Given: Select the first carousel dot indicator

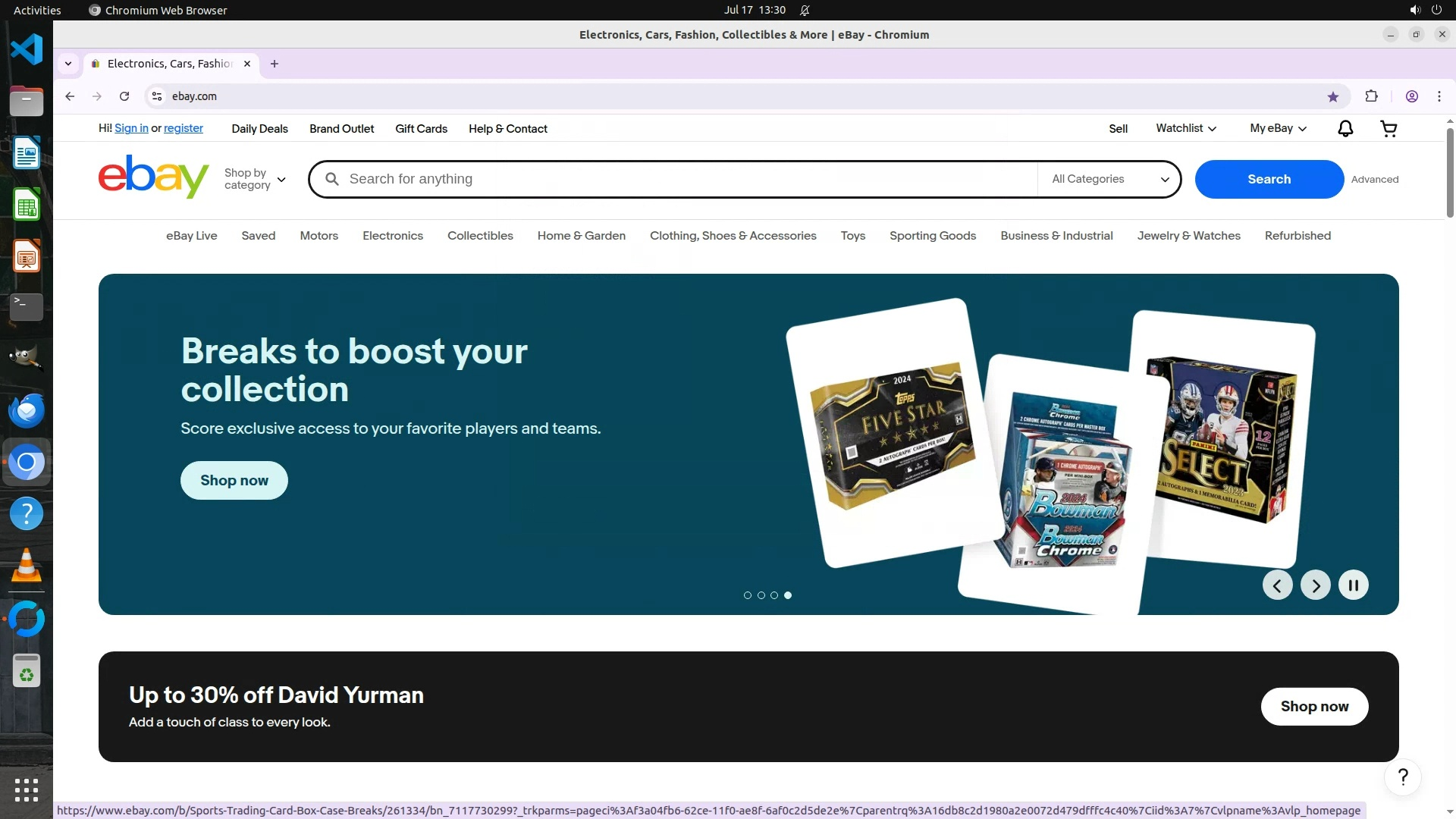Looking at the screenshot, I should 748,595.
